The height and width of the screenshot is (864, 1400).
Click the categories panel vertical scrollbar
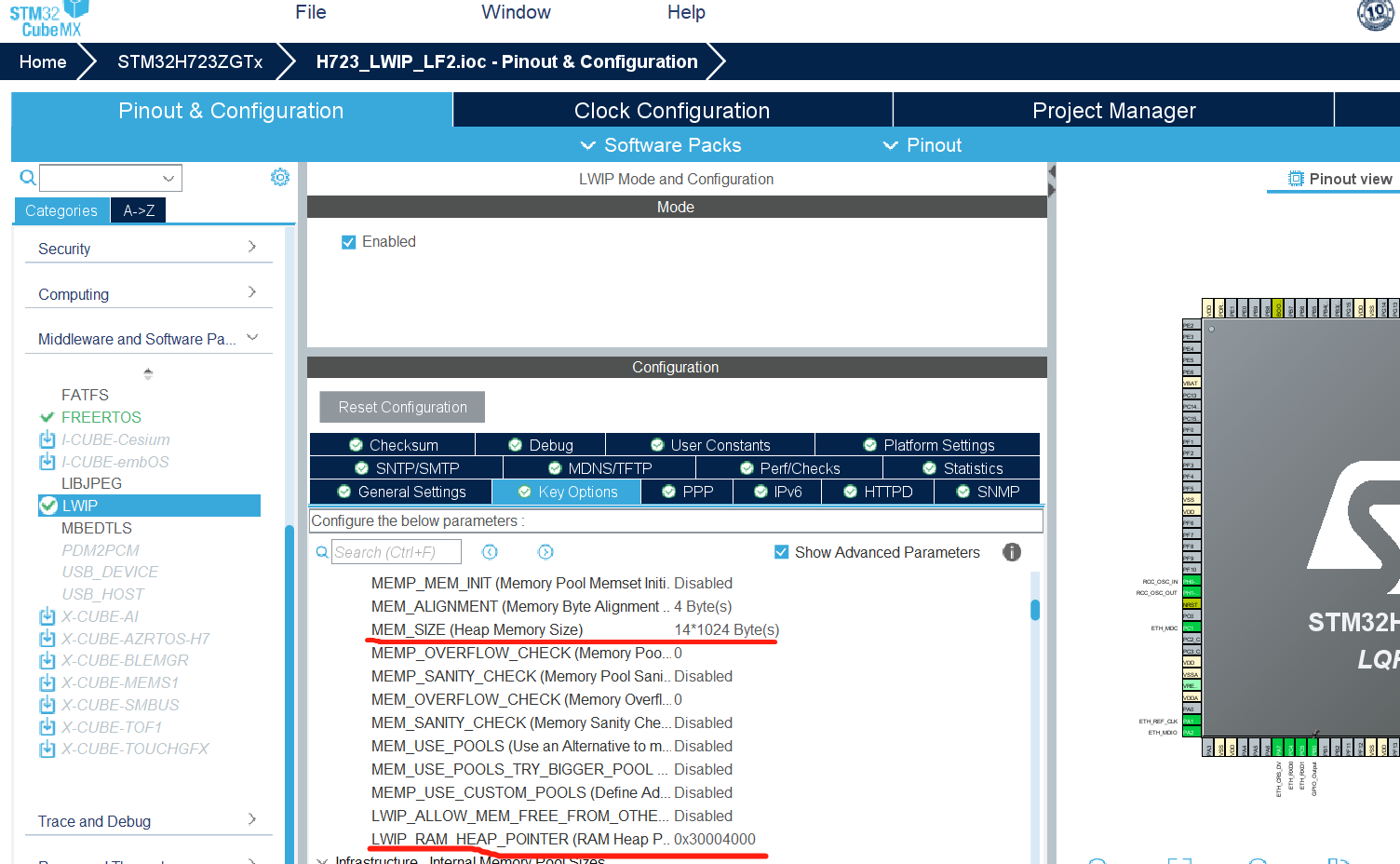tap(289, 694)
